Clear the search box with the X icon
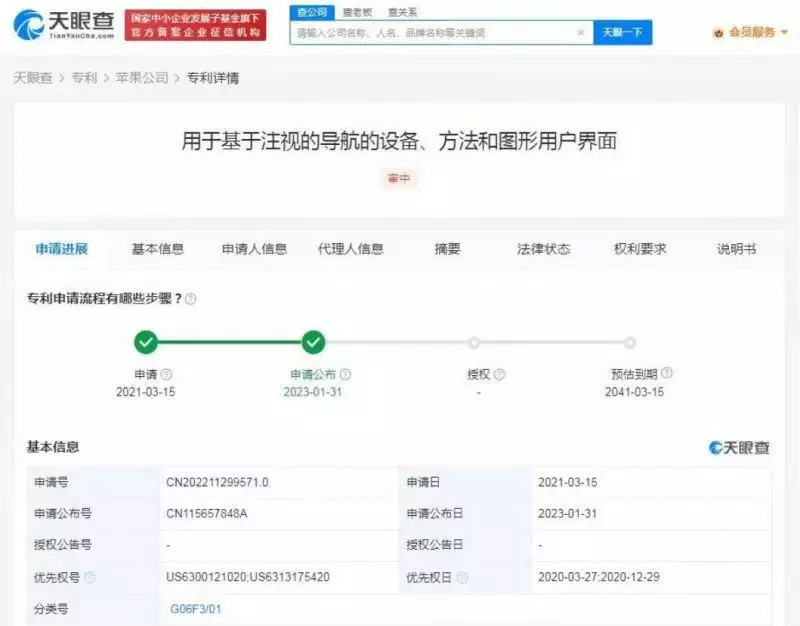The width and height of the screenshot is (800, 626). (x=581, y=33)
